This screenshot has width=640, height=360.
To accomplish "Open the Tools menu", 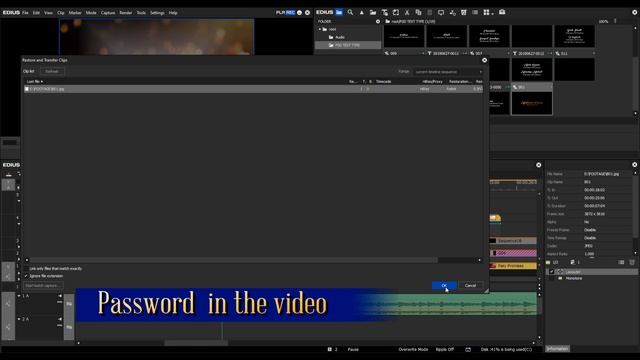I will (141, 13).
